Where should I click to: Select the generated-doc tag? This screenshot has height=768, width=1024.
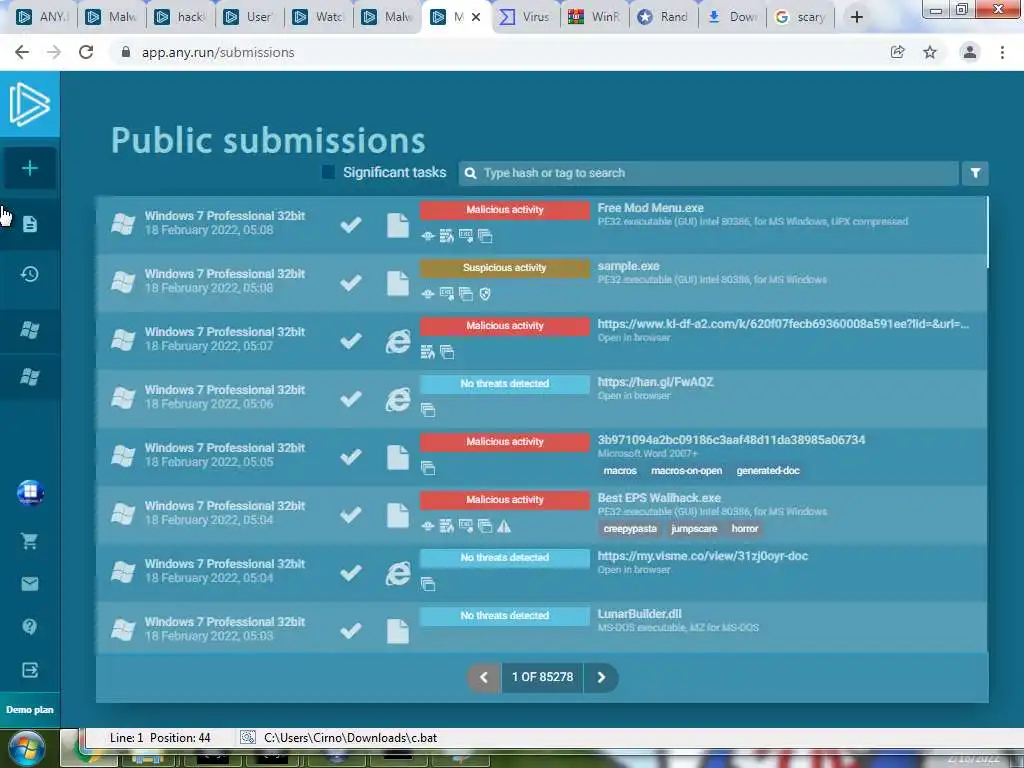pos(768,471)
